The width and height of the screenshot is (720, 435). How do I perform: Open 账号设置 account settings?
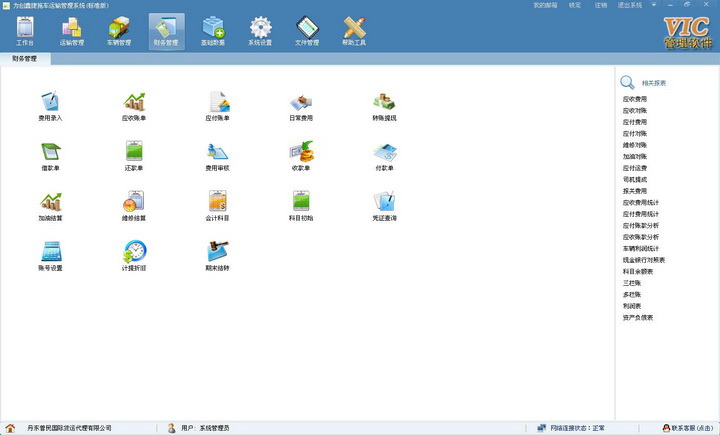click(x=50, y=256)
